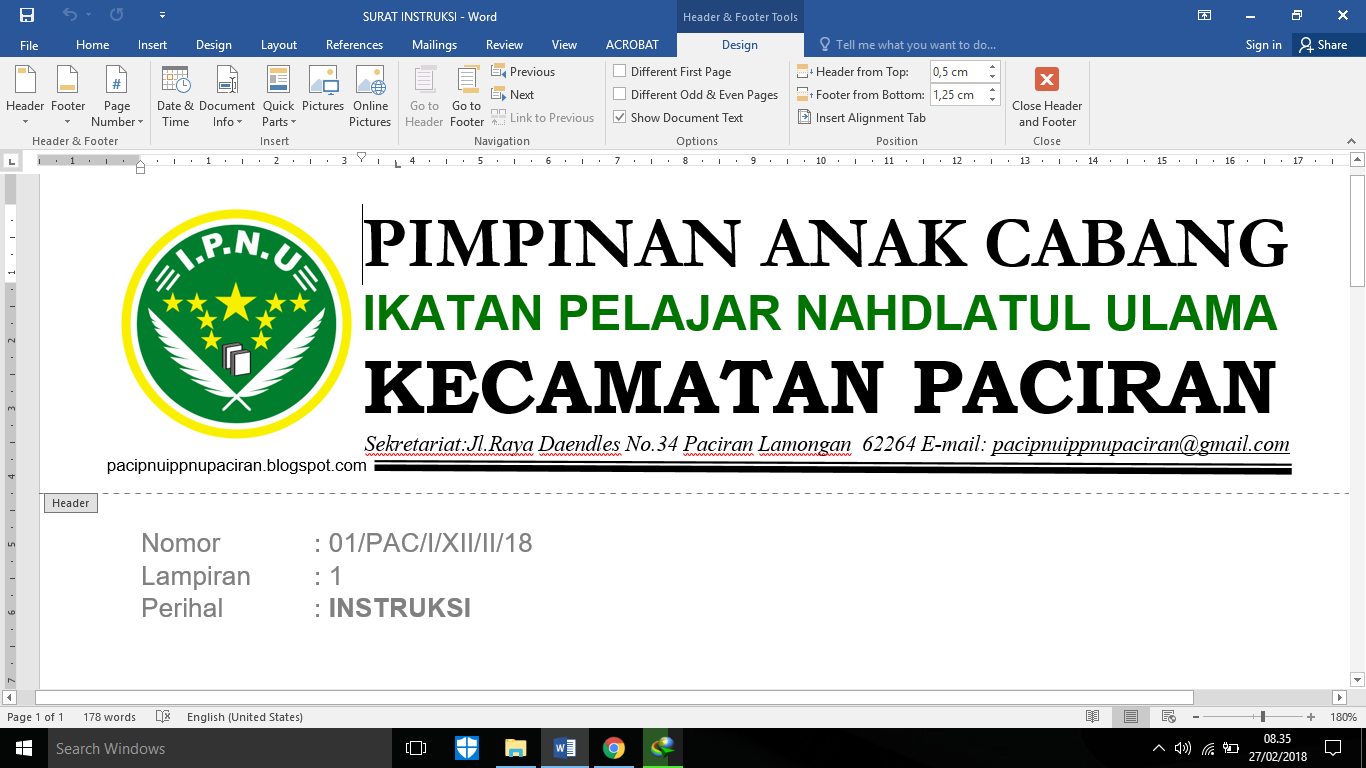Jump to the footer with Go to Footer
Screen dimensions: 1366x768
pyautogui.click(x=466, y=96)
